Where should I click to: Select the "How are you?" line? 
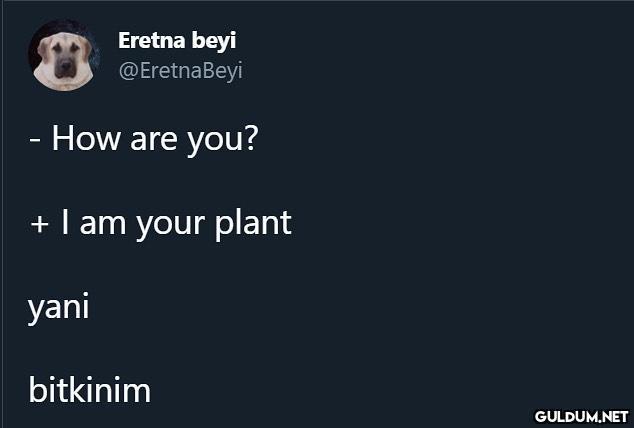pyautogui.click(x=143, y=137)
